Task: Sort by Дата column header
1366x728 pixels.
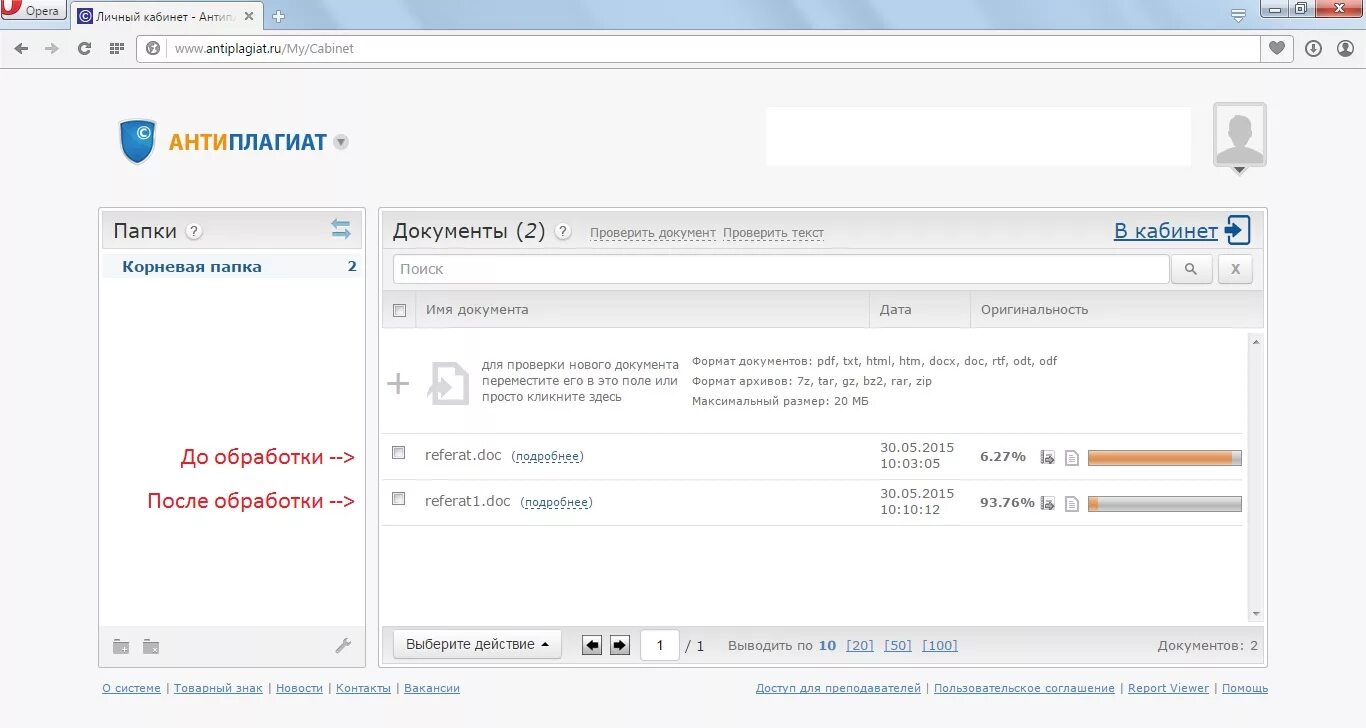Action: pos(896,310)
